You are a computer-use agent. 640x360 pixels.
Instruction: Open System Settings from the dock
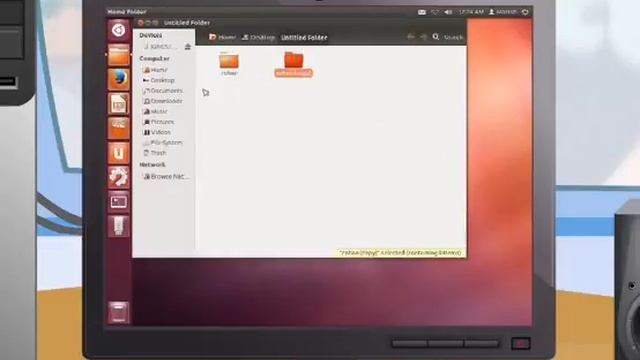point(119,177)
